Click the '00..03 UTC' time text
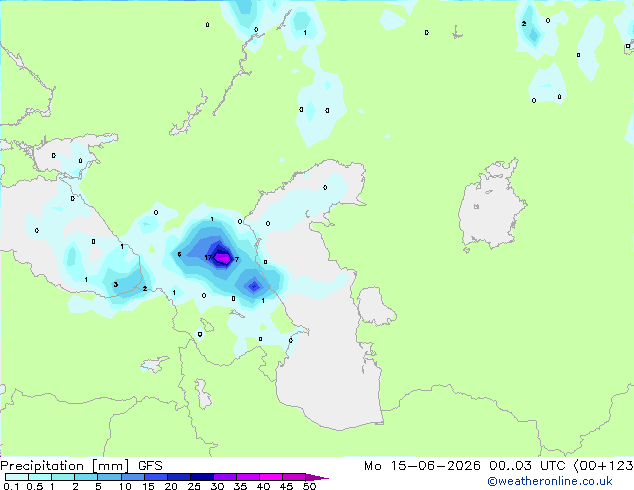 click(527, 466)
